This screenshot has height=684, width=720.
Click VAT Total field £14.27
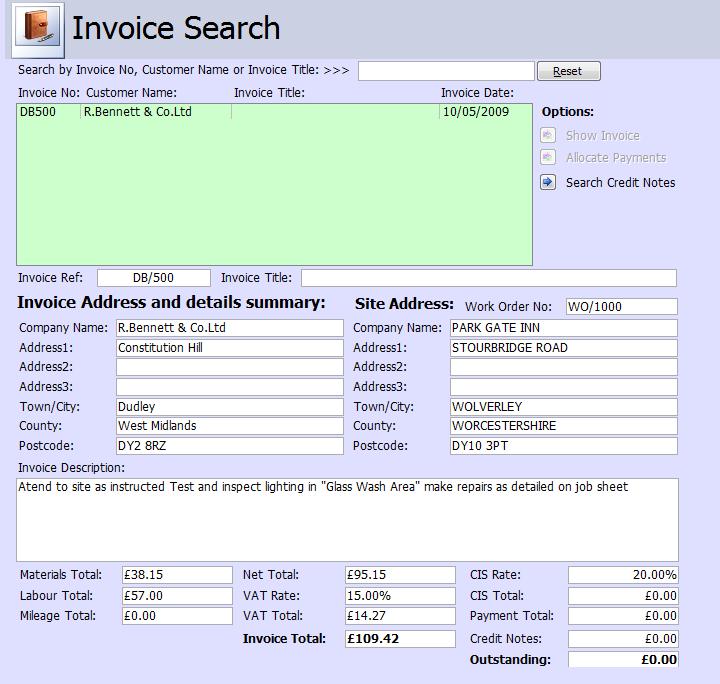click(400, 616)
